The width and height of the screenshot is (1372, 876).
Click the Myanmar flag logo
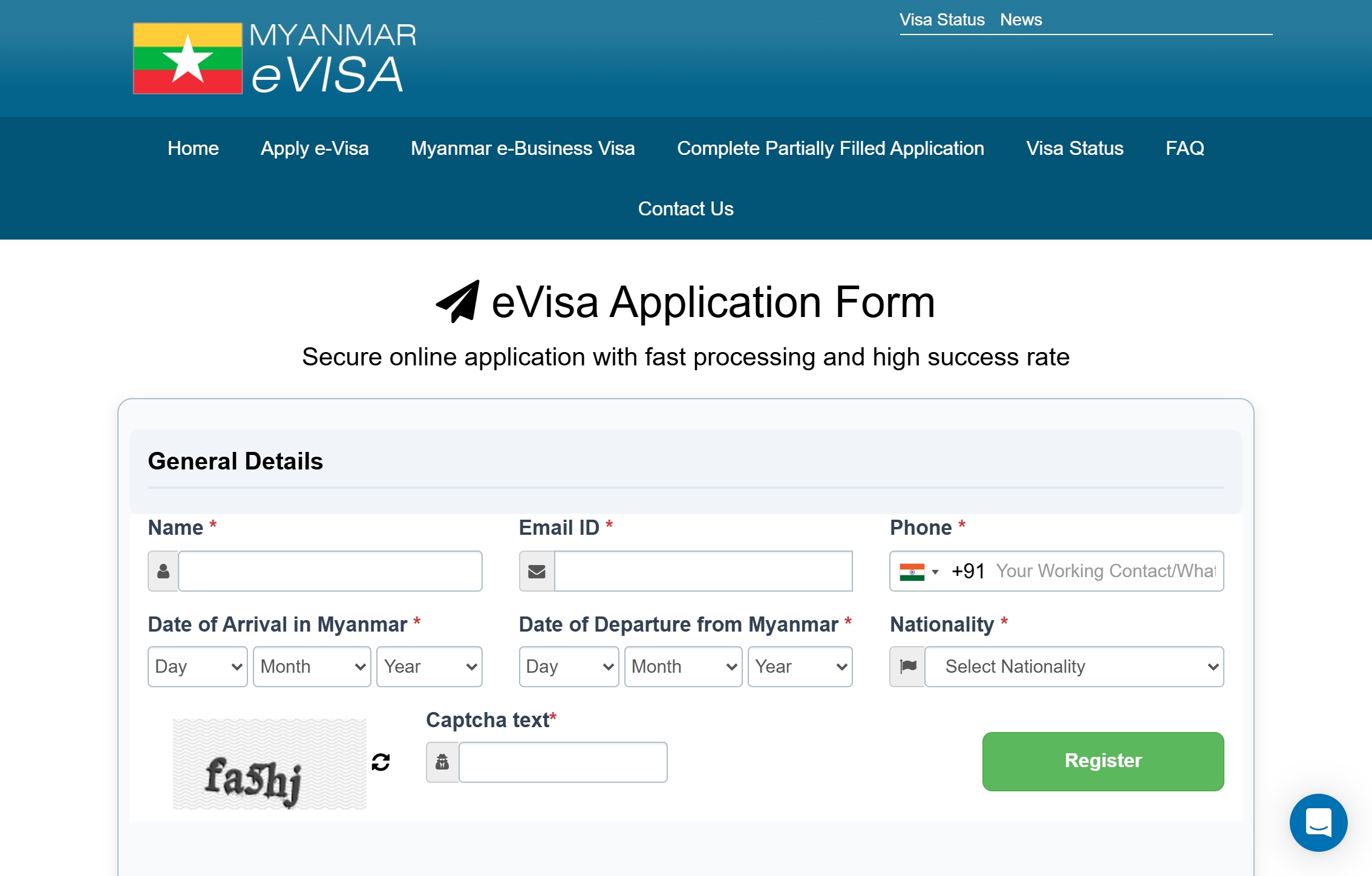[188, 59]
